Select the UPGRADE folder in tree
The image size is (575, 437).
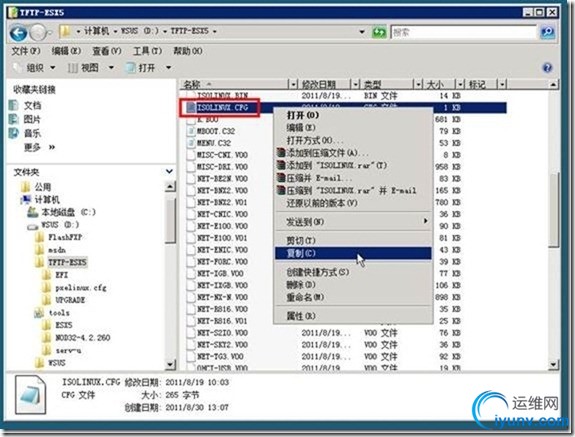click(x=70, y=300)
